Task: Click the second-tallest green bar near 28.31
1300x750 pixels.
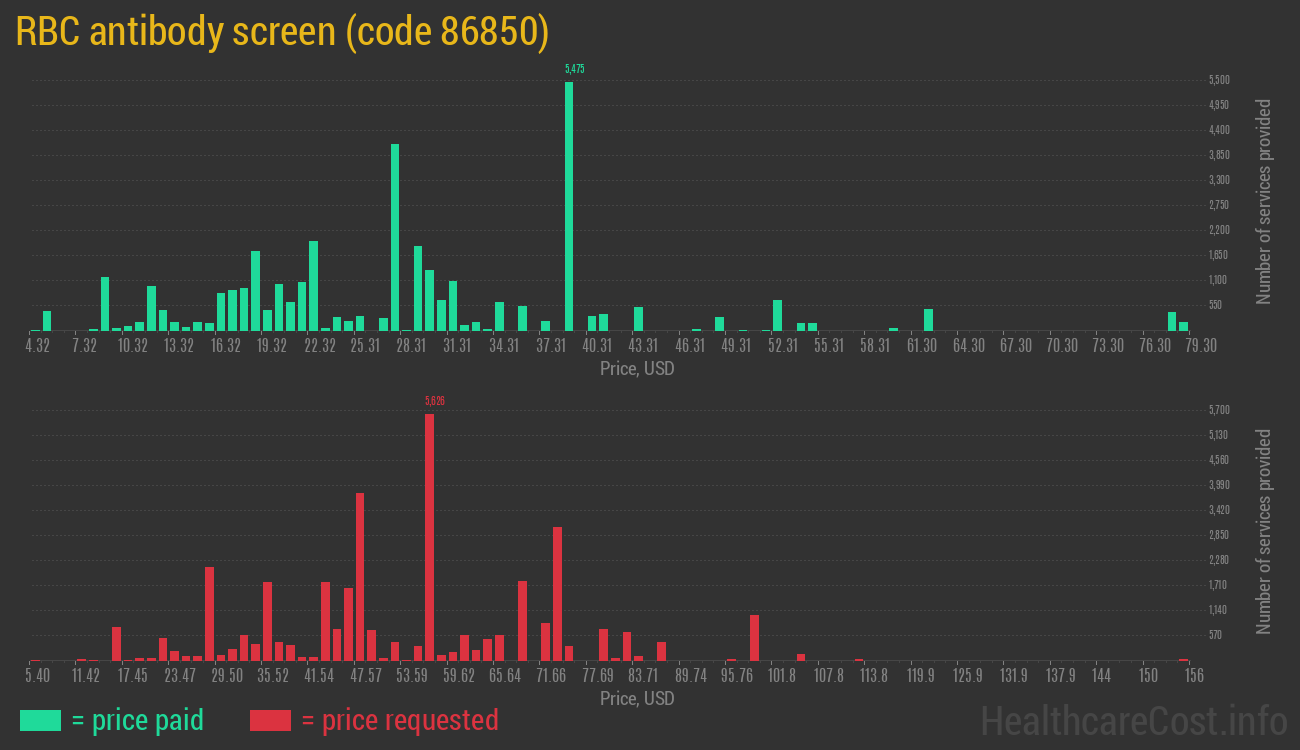Action: 395,237
